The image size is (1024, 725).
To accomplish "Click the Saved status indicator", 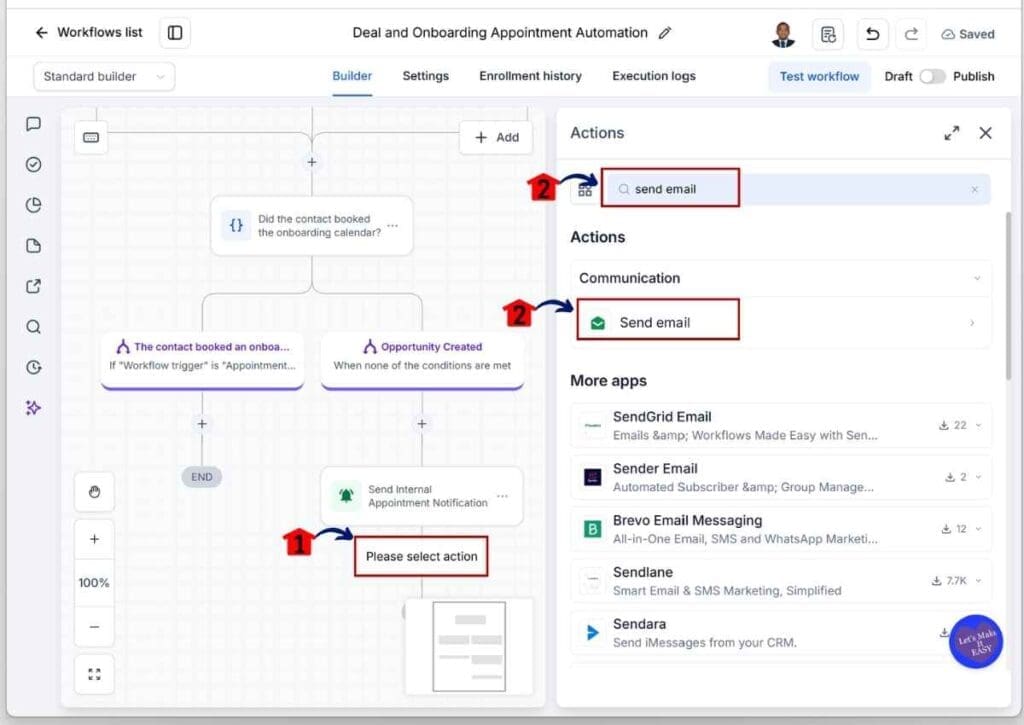I will pos(968,34).
